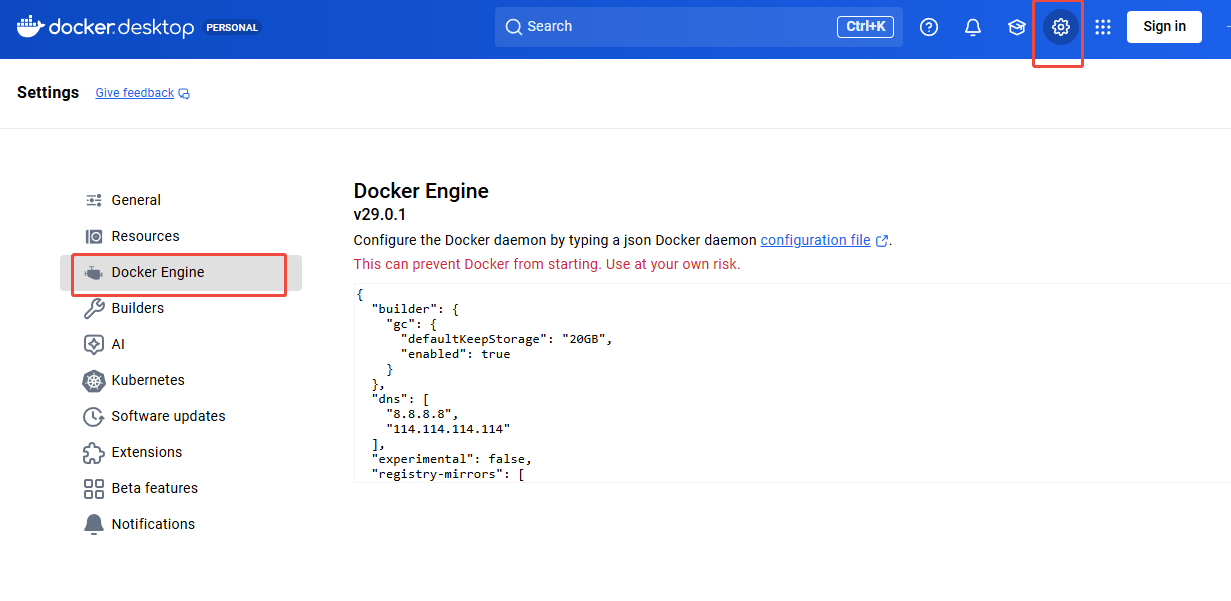
Task: Click the "8.8.8.8" DNS entry
Action: point(421,414)
